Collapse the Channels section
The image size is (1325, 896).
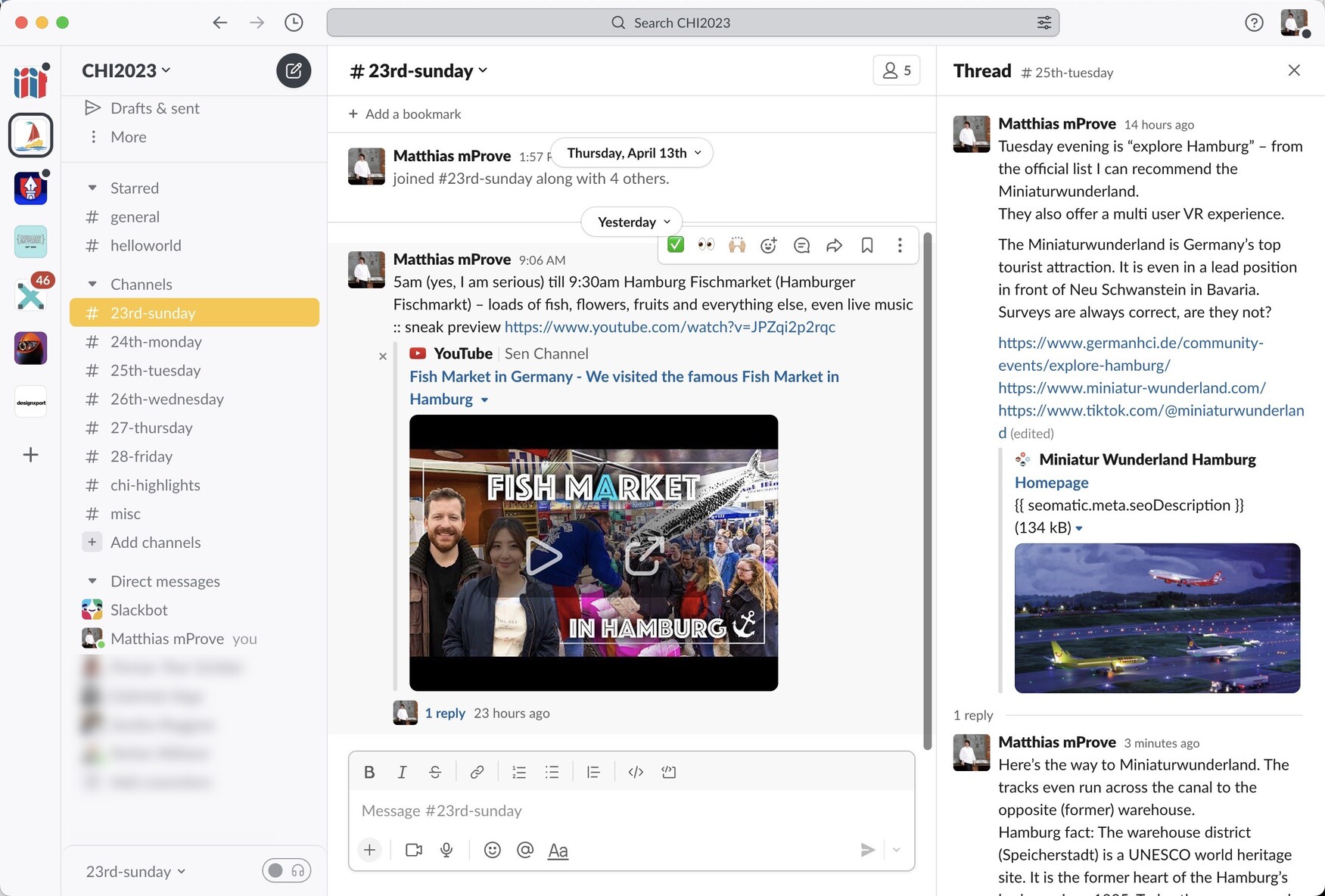92,284
